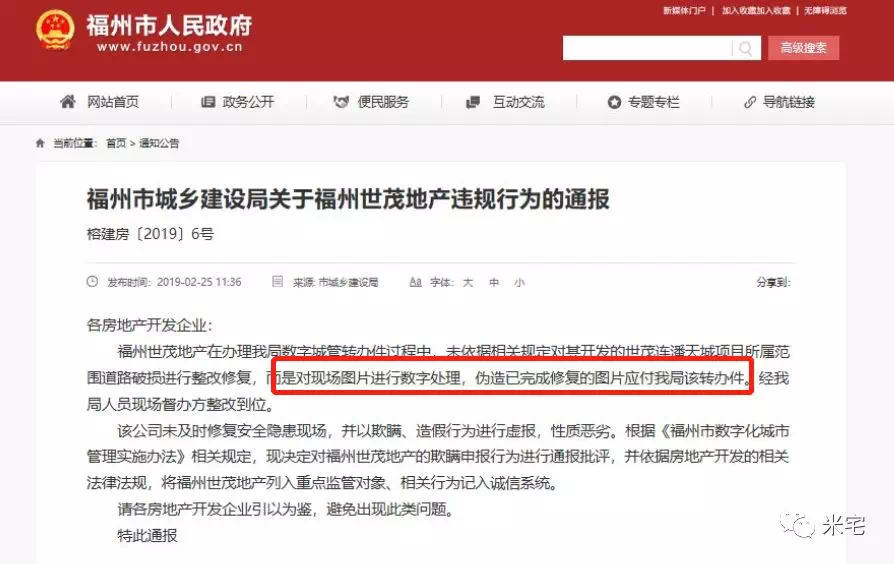Click the 互动交流 icon

473,102
